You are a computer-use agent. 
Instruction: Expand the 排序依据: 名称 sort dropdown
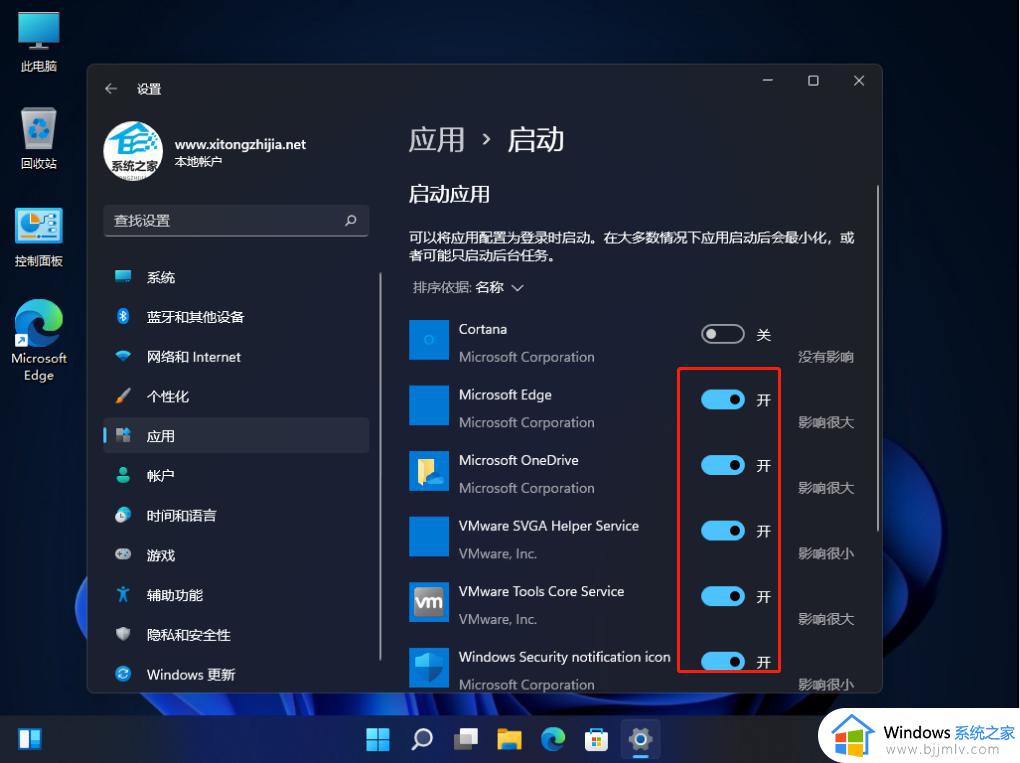468,288
